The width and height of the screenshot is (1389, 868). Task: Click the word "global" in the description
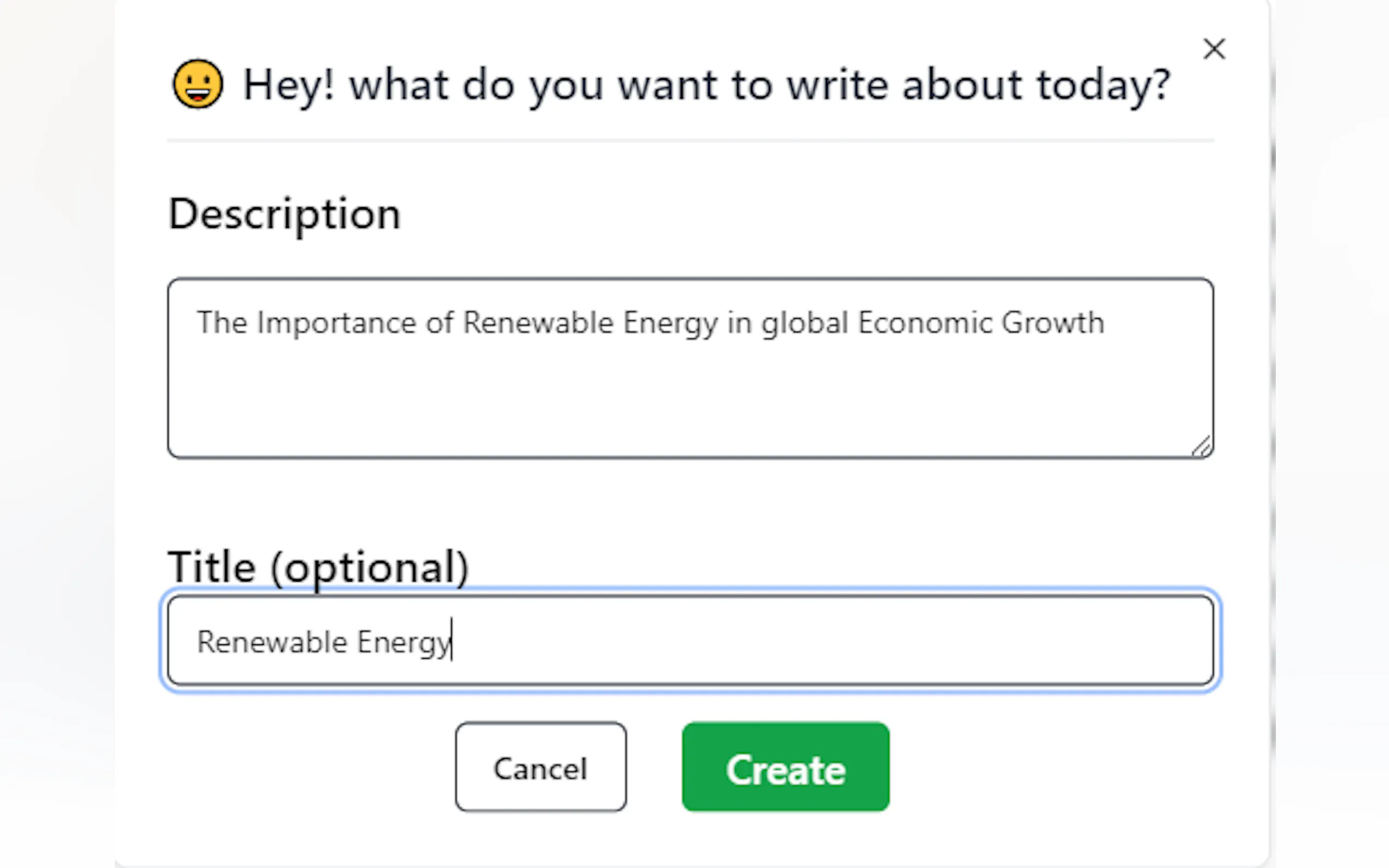(x=804, y=324)
